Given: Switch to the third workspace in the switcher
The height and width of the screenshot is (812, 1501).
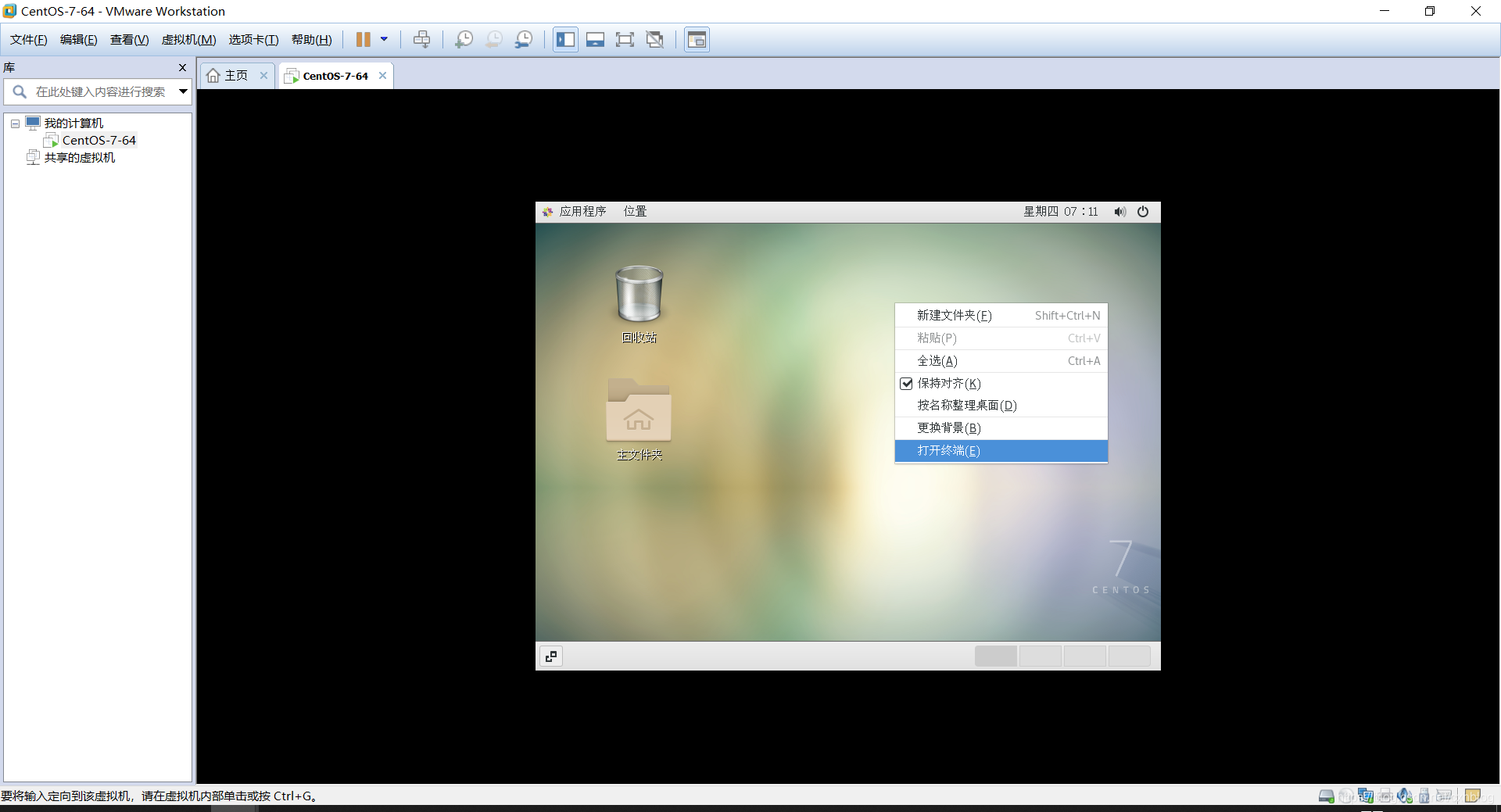Looking at the screenshot, I should click(1085, 656).
